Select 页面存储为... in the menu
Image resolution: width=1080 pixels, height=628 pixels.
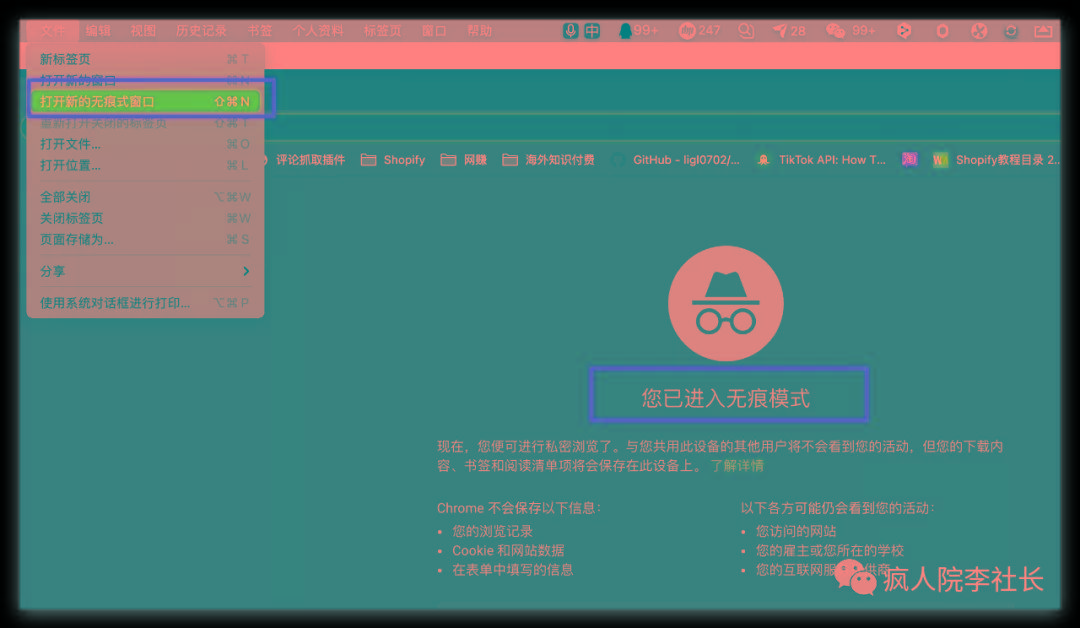pos(77,239)
